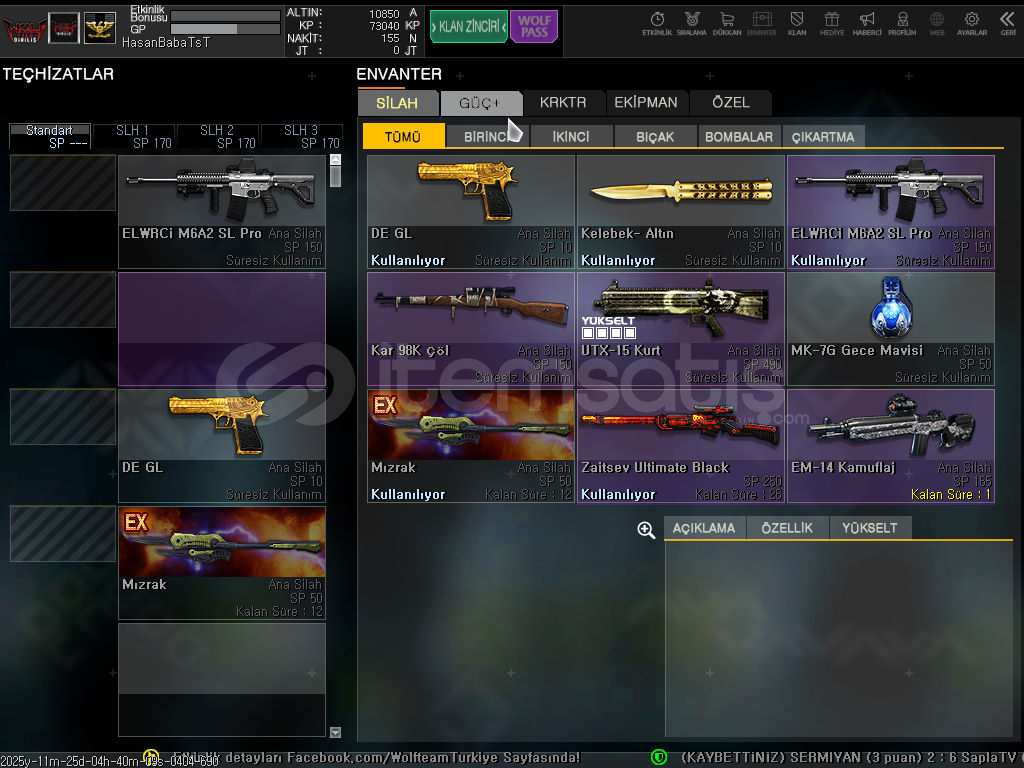The width and height of the screenshot is (1024, 768).
Task: Select Kelebek- Altın knife item
Action: 680,212
